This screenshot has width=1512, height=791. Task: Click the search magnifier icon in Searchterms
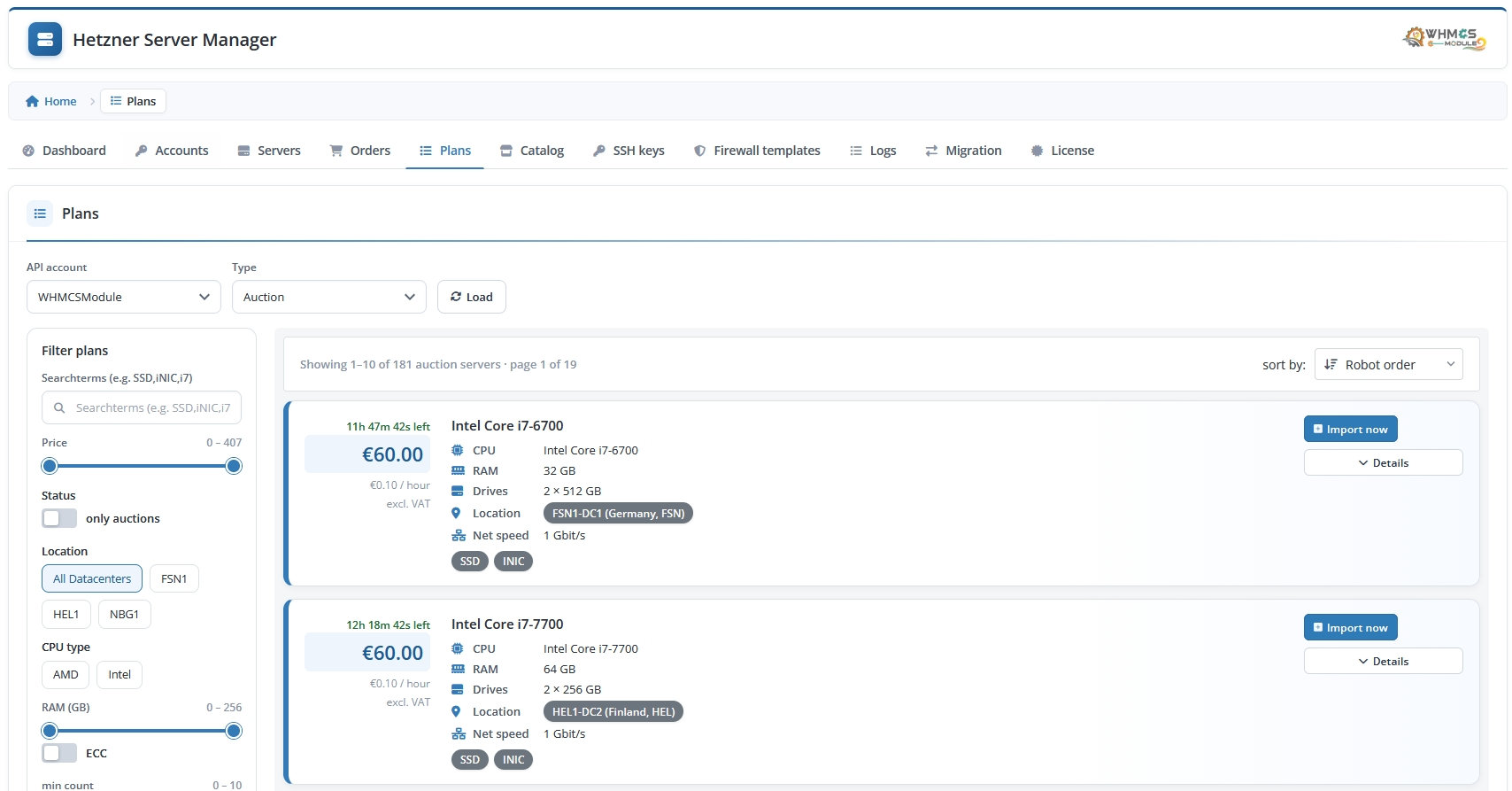coord(59,408)
